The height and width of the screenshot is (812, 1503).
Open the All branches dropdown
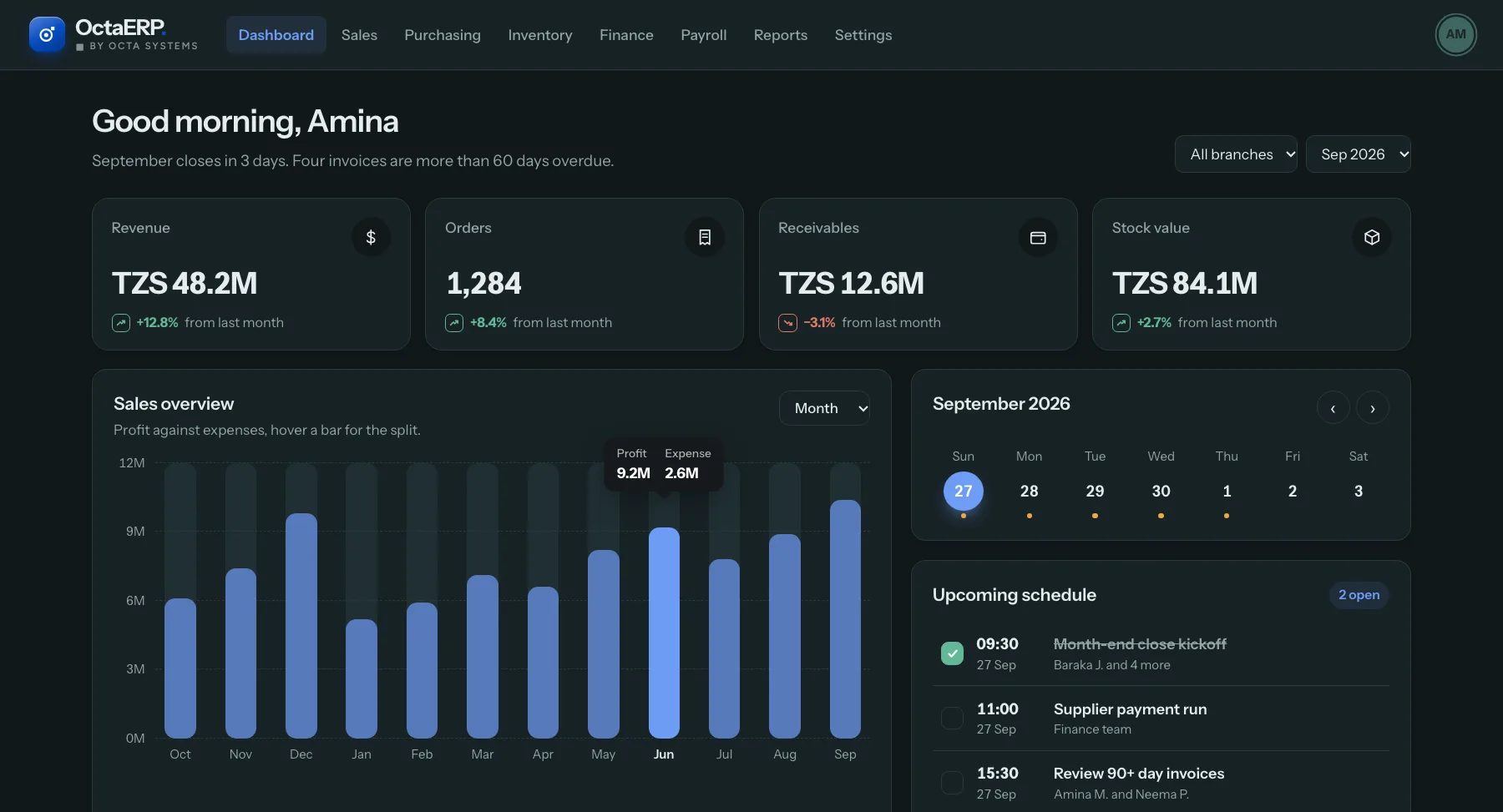click(x=1236, y=154)
